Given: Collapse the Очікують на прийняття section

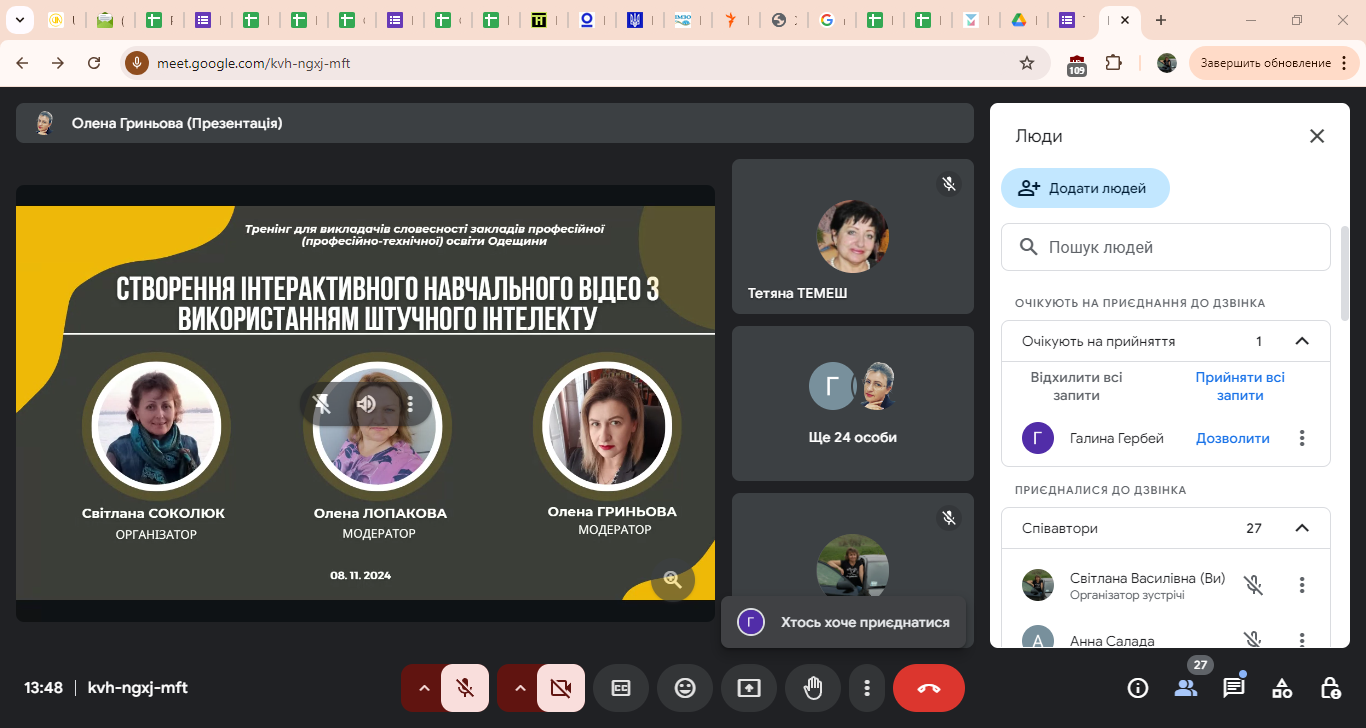Looking at the screenshot, I should [x=1301, y=341].
